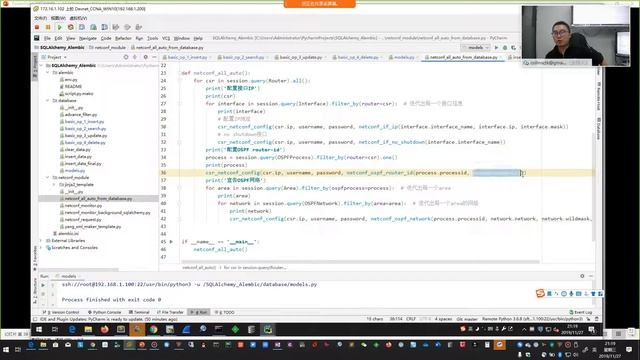The height and width of the screenshot is (360, 640).
Task: Open the command prompt in the remote taskbar
Action: [x=219, y=329]
